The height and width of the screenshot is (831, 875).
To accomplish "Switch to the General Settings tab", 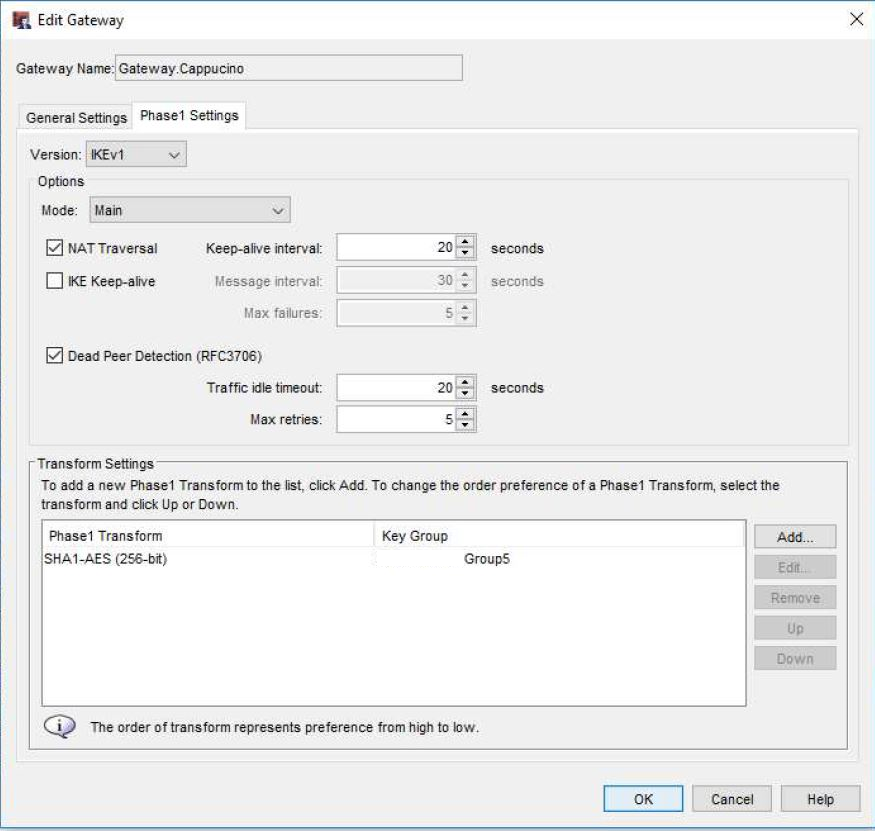I will [76, 118].
